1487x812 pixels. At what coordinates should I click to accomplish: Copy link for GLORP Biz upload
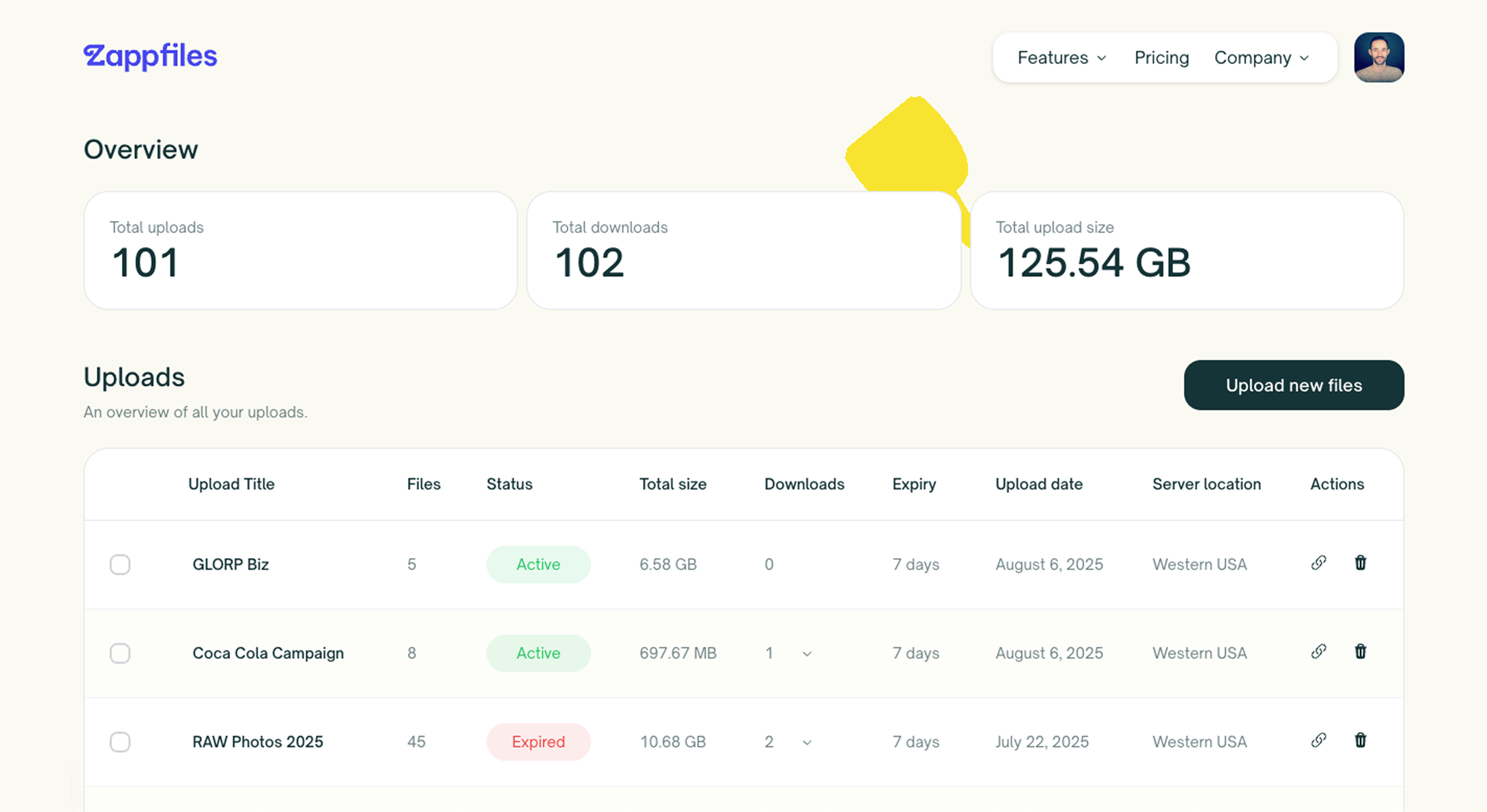coord(1318,563)
